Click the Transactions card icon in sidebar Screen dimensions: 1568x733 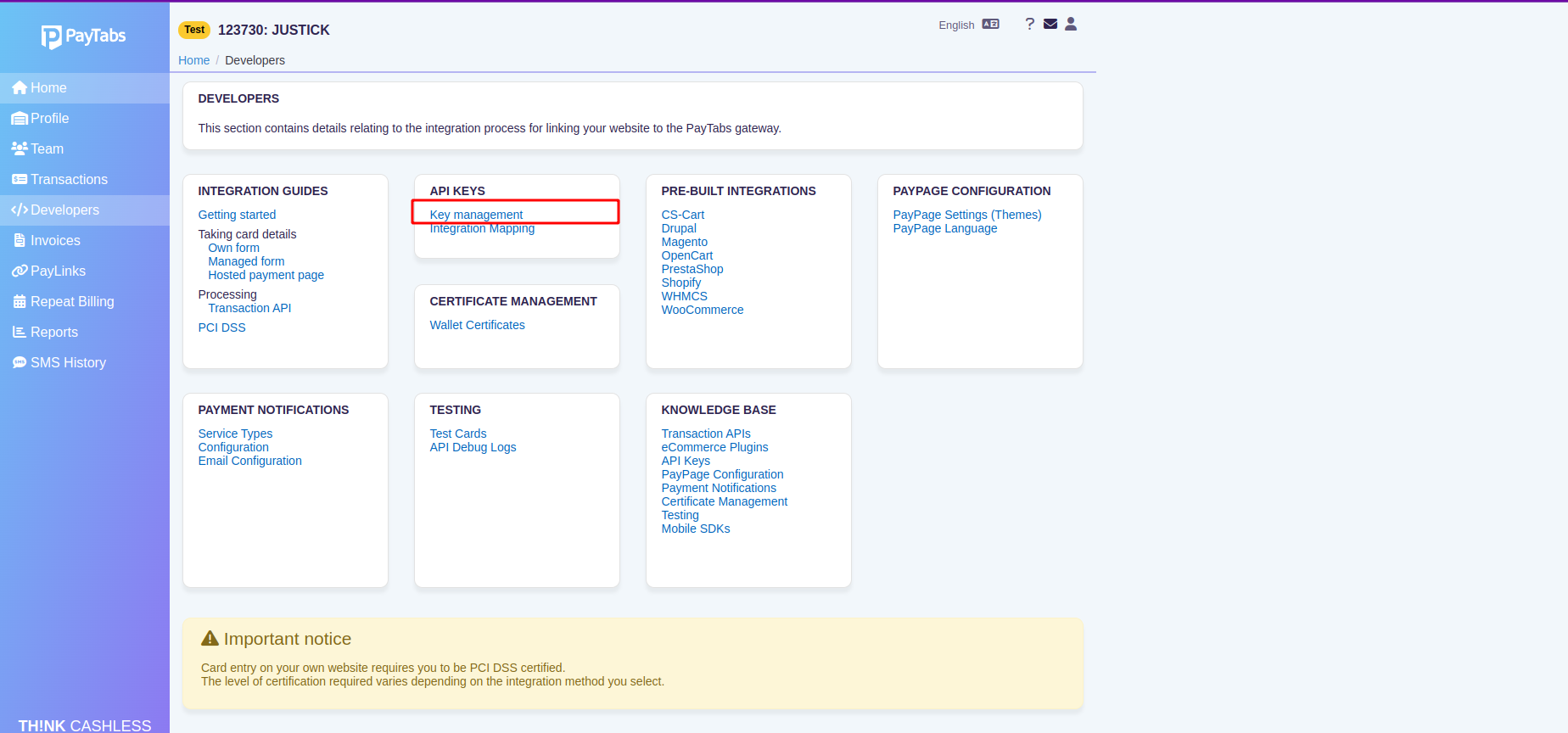coord(20,180)
